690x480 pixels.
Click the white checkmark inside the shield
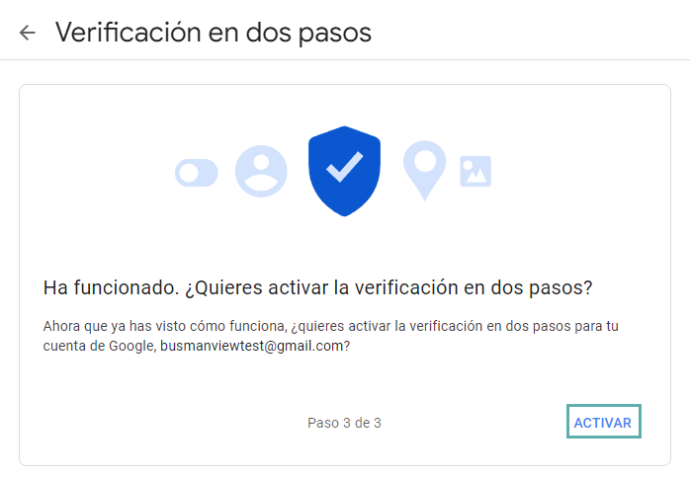point(345,167)
